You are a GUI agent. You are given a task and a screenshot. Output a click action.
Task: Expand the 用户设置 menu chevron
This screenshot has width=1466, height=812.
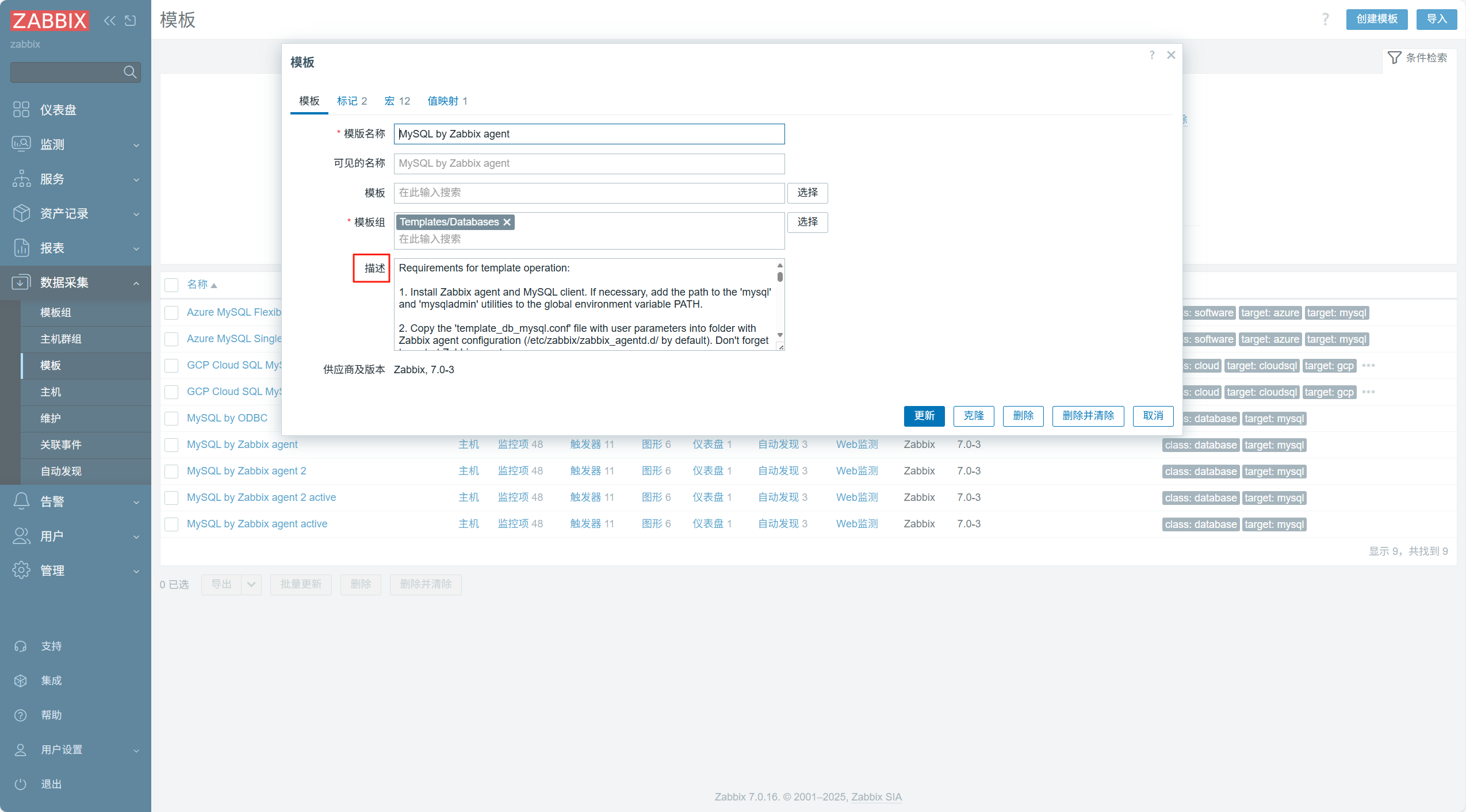coord(136,750)
